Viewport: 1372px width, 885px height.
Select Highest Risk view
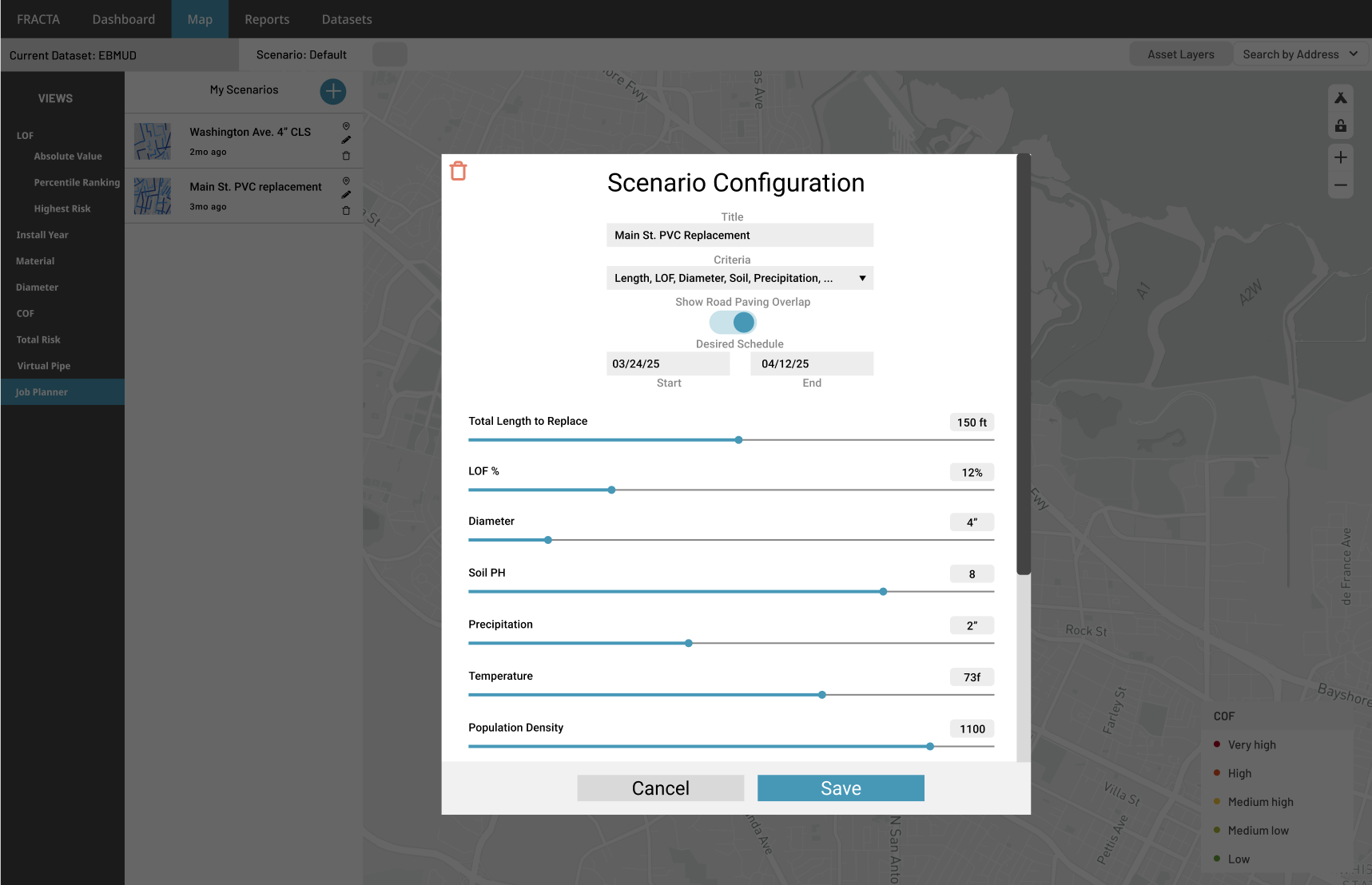pyautogui.click(x=62, y=209)
